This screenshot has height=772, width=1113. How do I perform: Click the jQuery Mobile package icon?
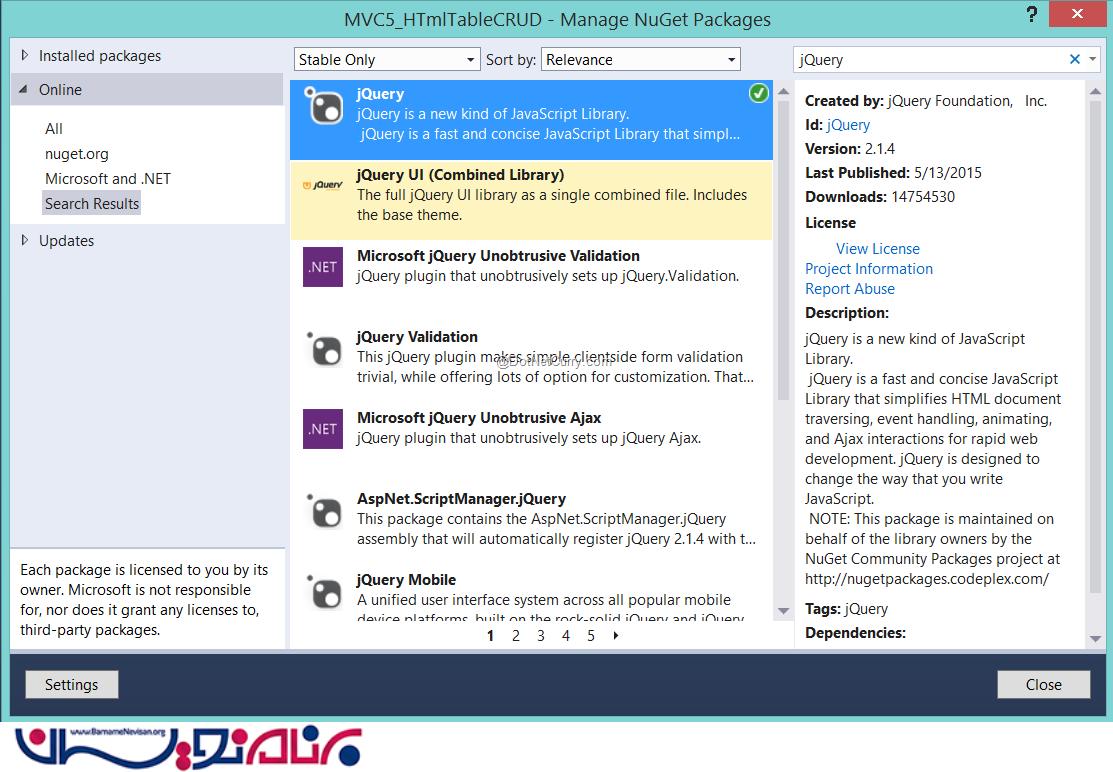pos(323,591)
